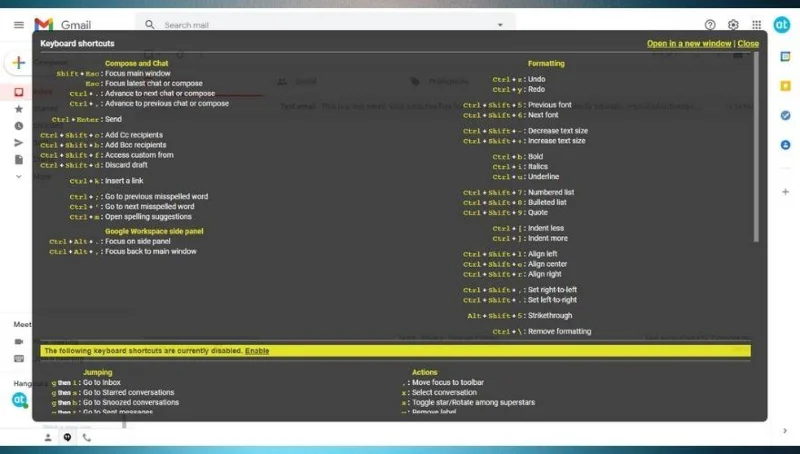
Task: Open Snoozed via clock icon
Action: [x=19, y=125]
